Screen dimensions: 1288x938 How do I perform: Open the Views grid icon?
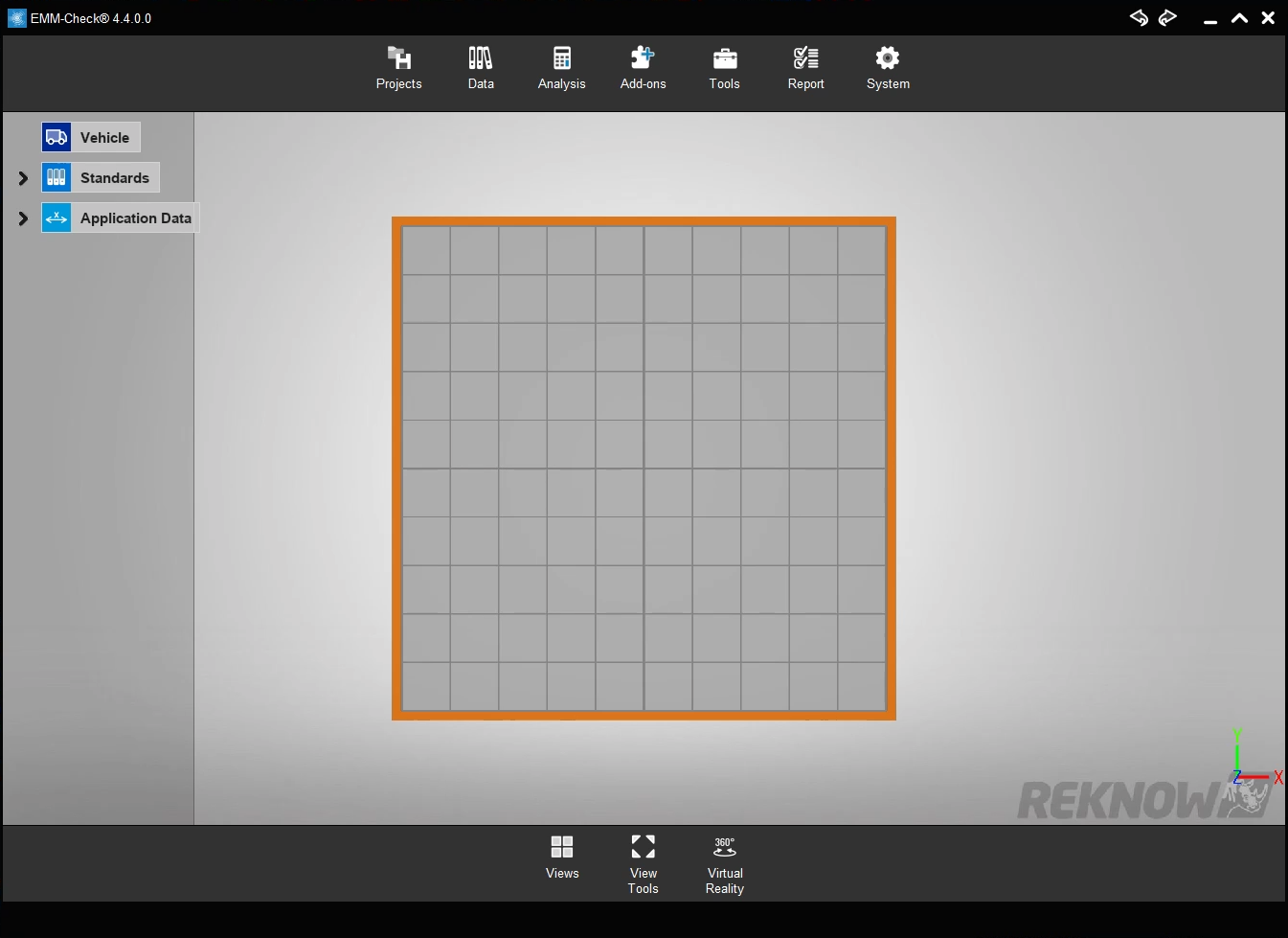562,847
